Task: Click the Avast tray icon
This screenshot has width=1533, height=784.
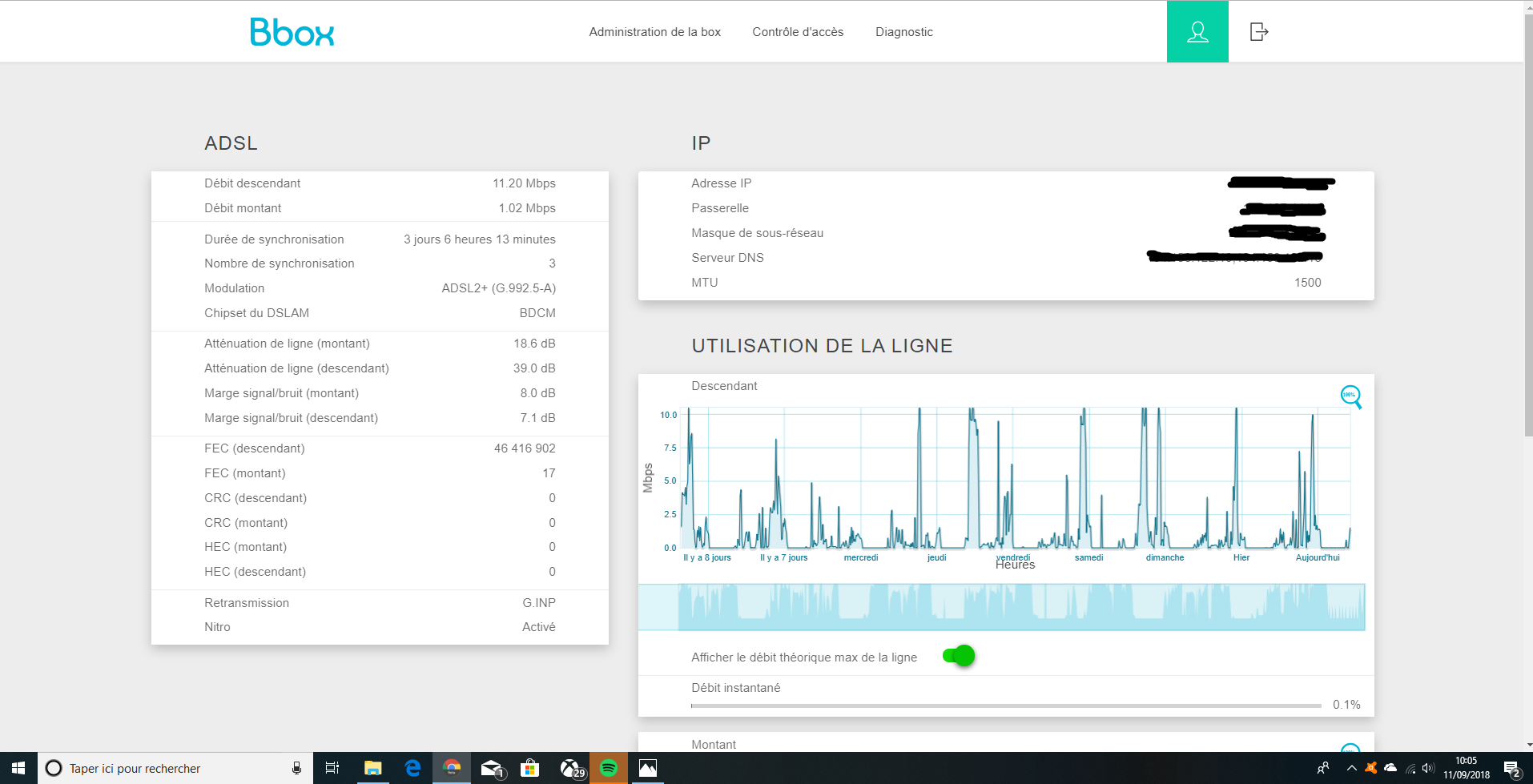Action: [1371, 768]
